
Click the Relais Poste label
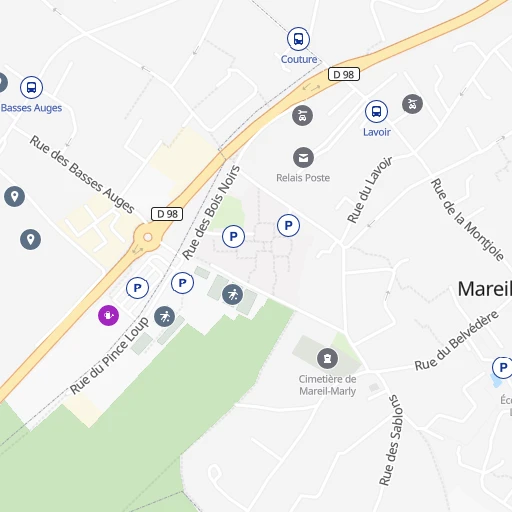[303, 178]
